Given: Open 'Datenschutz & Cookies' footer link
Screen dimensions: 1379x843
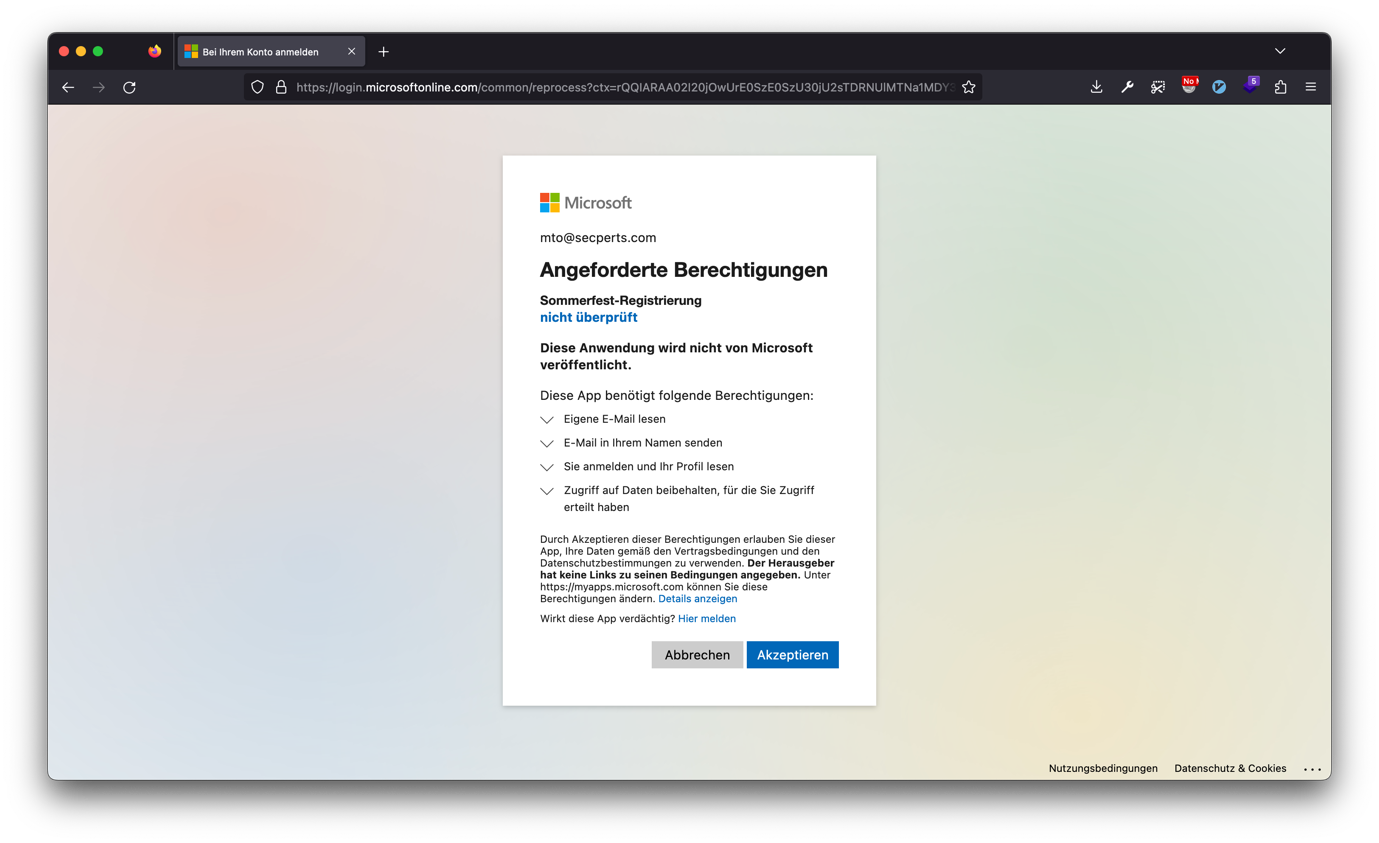Looking at the screenshot, I should click(x=1230, y=768).
